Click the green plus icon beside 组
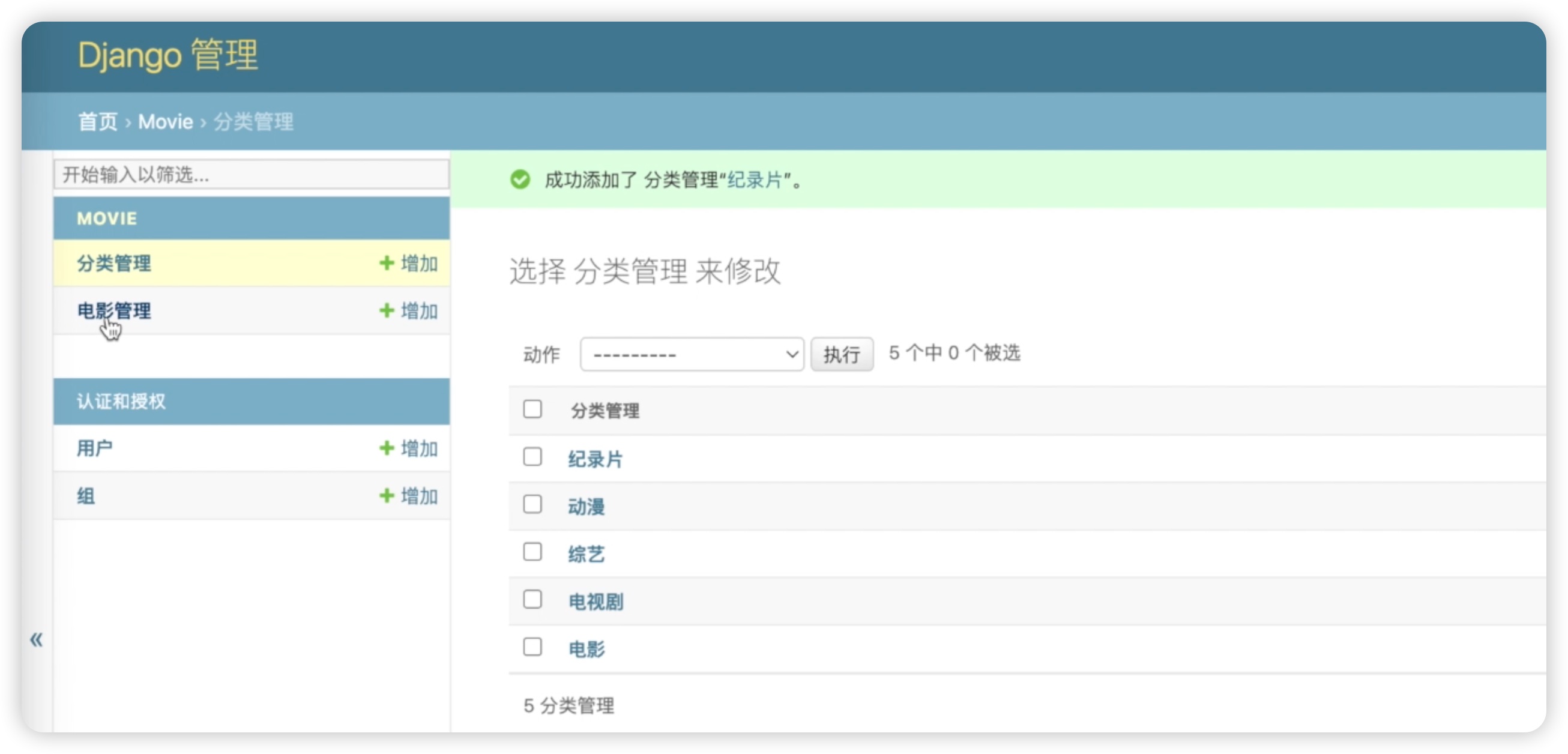Viewport: 1568px width, 754px height. click(x=387, y=495)
